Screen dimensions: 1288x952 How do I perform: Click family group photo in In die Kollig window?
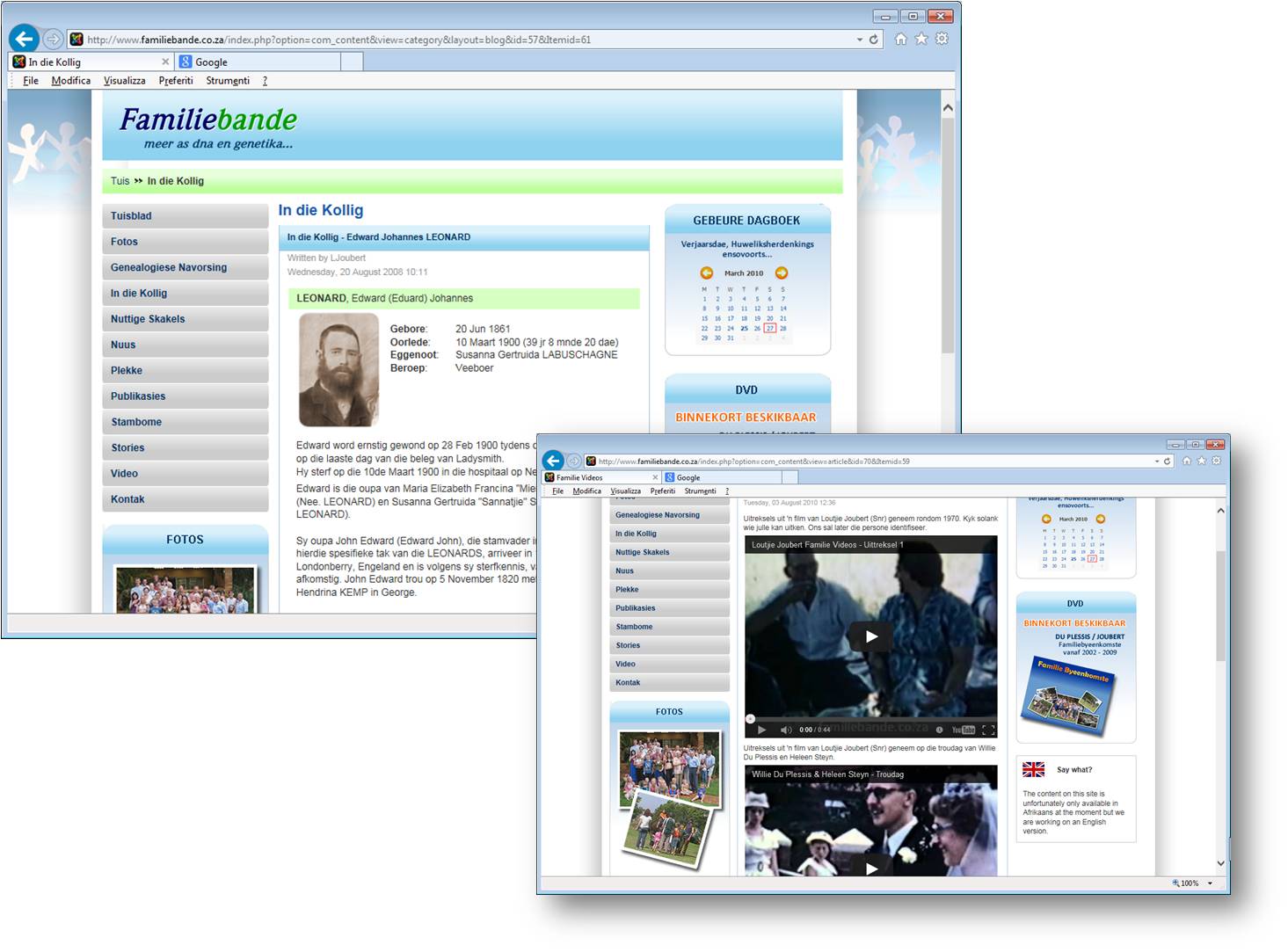pyautogui.click(x=186, y=590)
